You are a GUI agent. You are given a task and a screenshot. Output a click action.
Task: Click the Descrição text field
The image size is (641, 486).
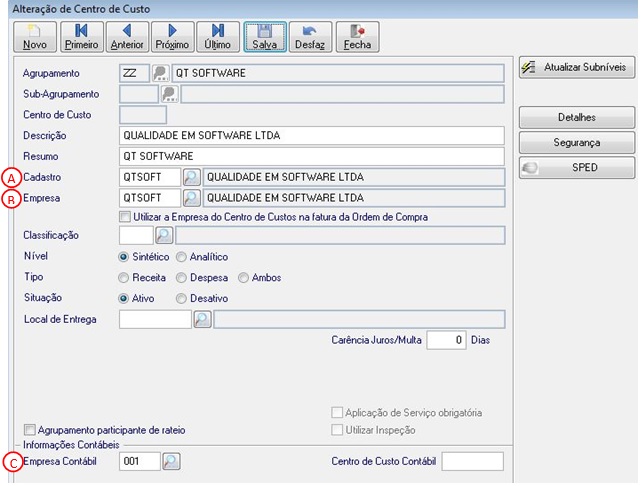coord(312,136)
